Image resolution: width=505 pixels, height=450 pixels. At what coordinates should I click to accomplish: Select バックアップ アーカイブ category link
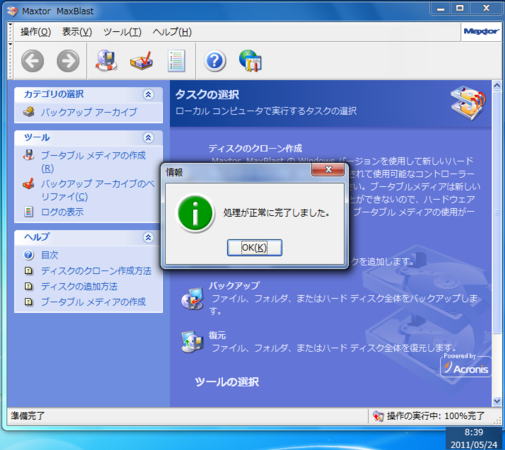pyautogui.click(x=88, y=112)
